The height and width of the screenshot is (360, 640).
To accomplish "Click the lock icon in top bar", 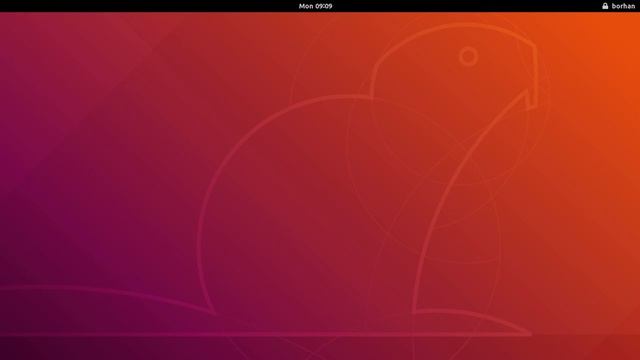I will pyautogui.click(x=605, y=6).
